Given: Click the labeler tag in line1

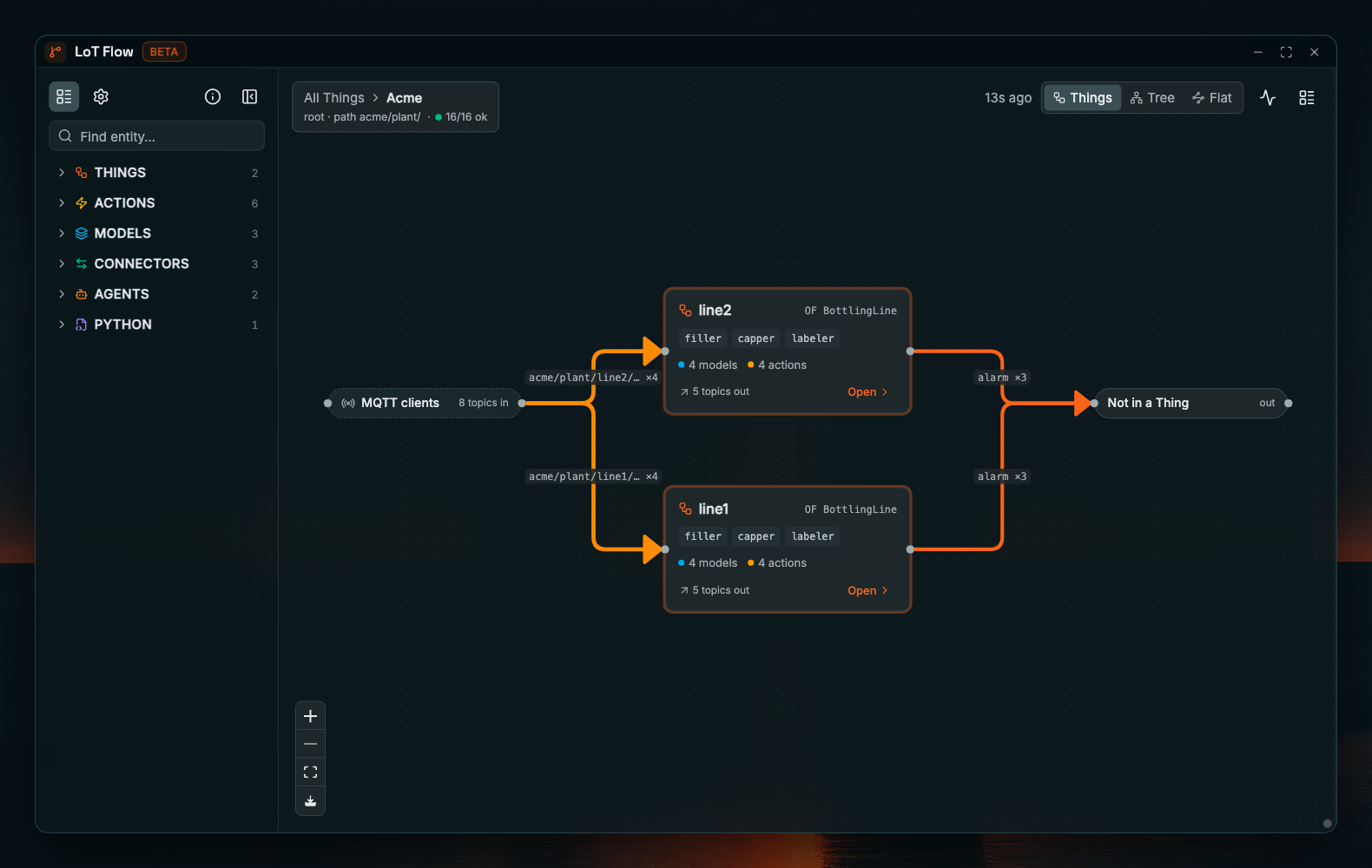Looking at the screenshot, I should tap(813, 536).
